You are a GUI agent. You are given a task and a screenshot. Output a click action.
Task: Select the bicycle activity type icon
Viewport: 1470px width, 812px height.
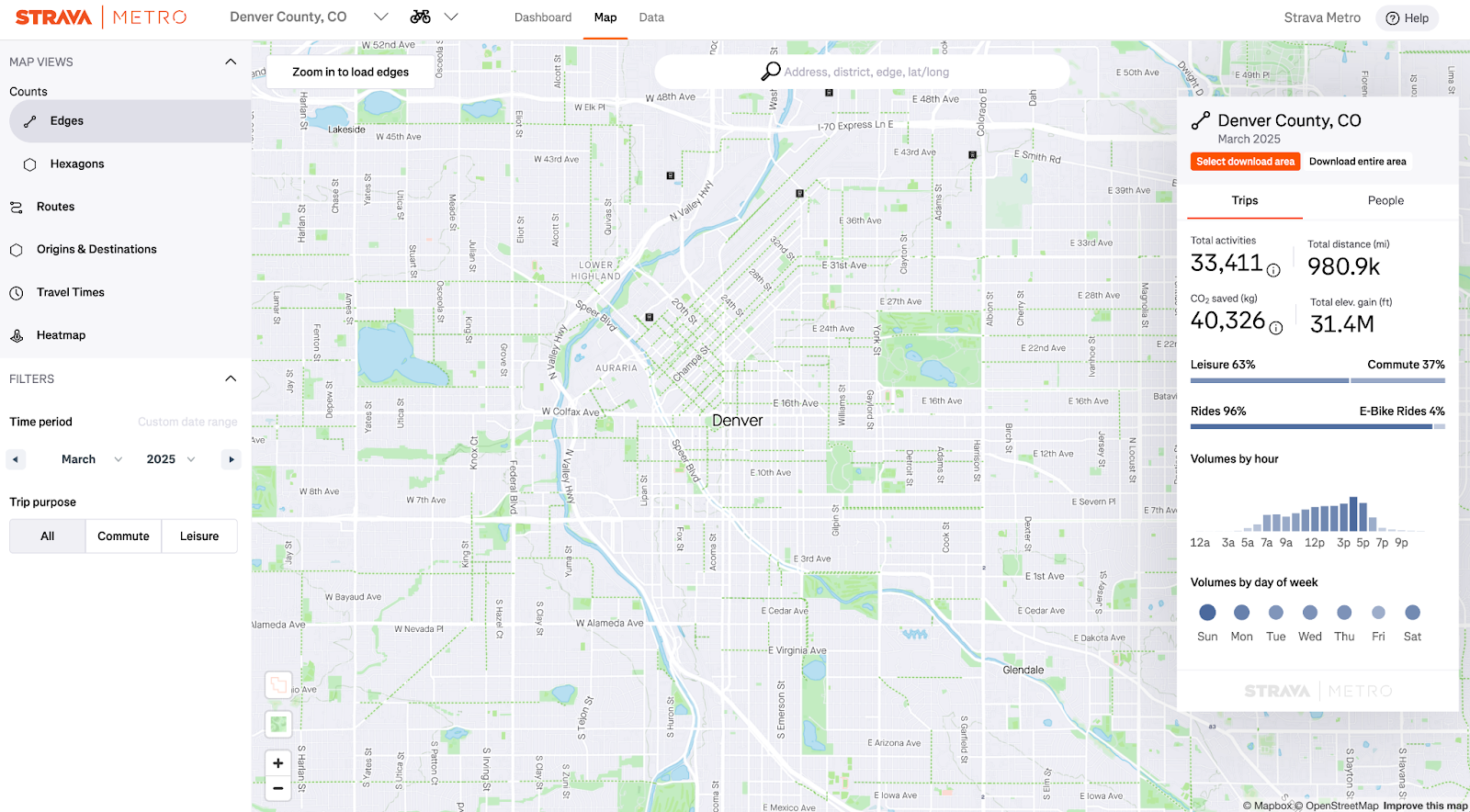[x=421, y=17]
